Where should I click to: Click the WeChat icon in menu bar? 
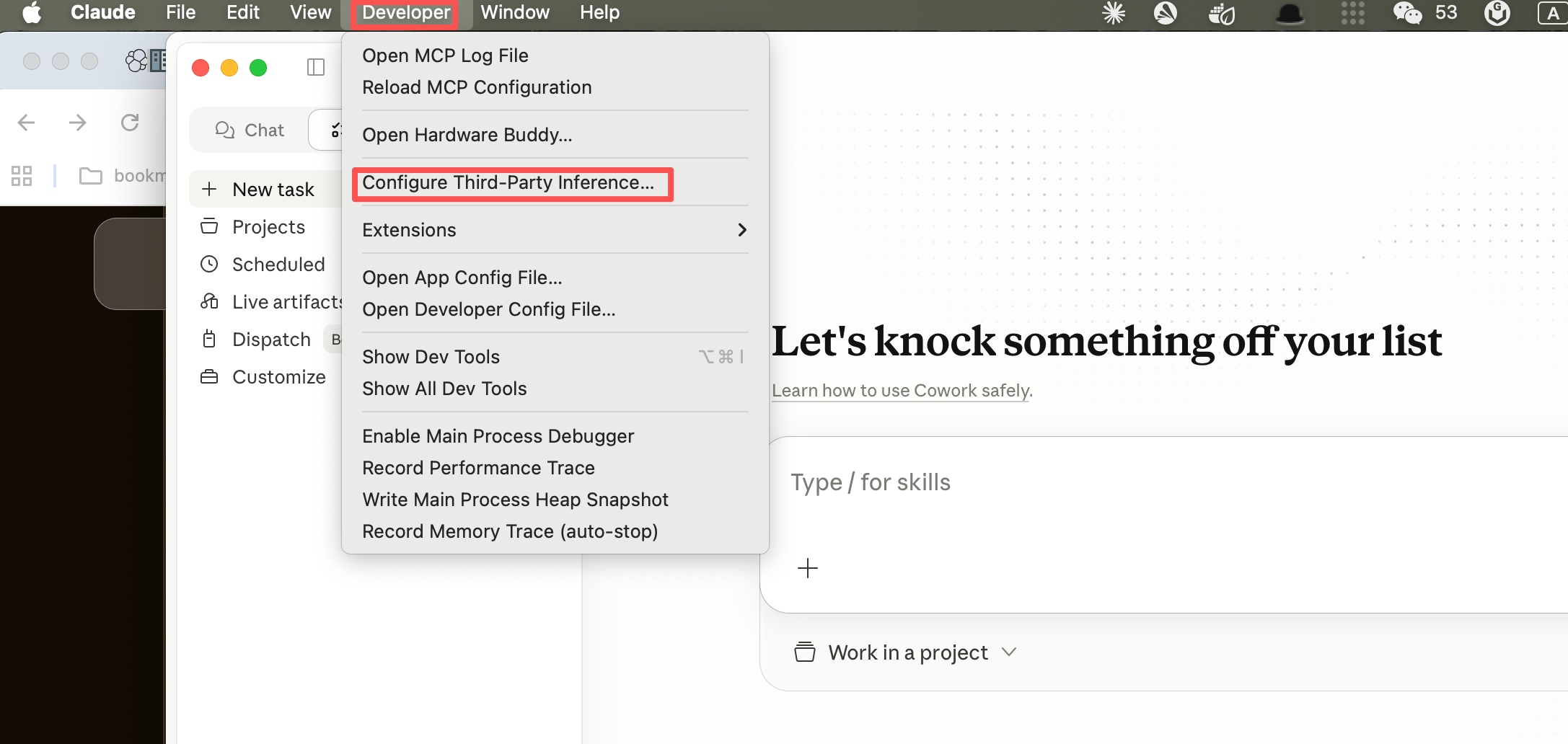(1406, 13)
